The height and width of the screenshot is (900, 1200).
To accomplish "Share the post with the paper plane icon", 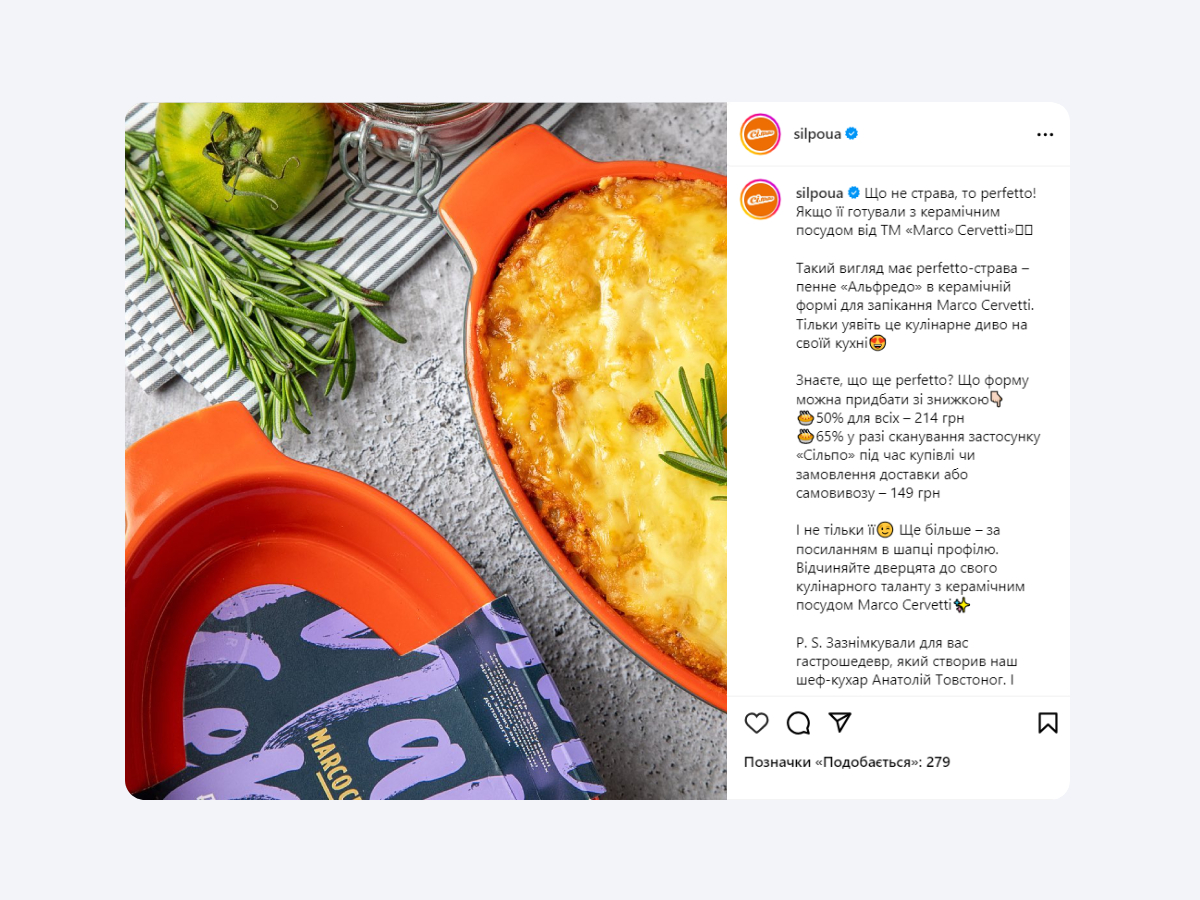I will tap(840, 722).
